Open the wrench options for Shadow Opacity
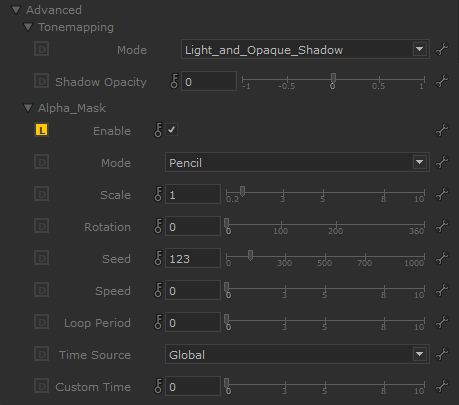The height and width of the screenshot is (405, 459). [x=442, y=81]
